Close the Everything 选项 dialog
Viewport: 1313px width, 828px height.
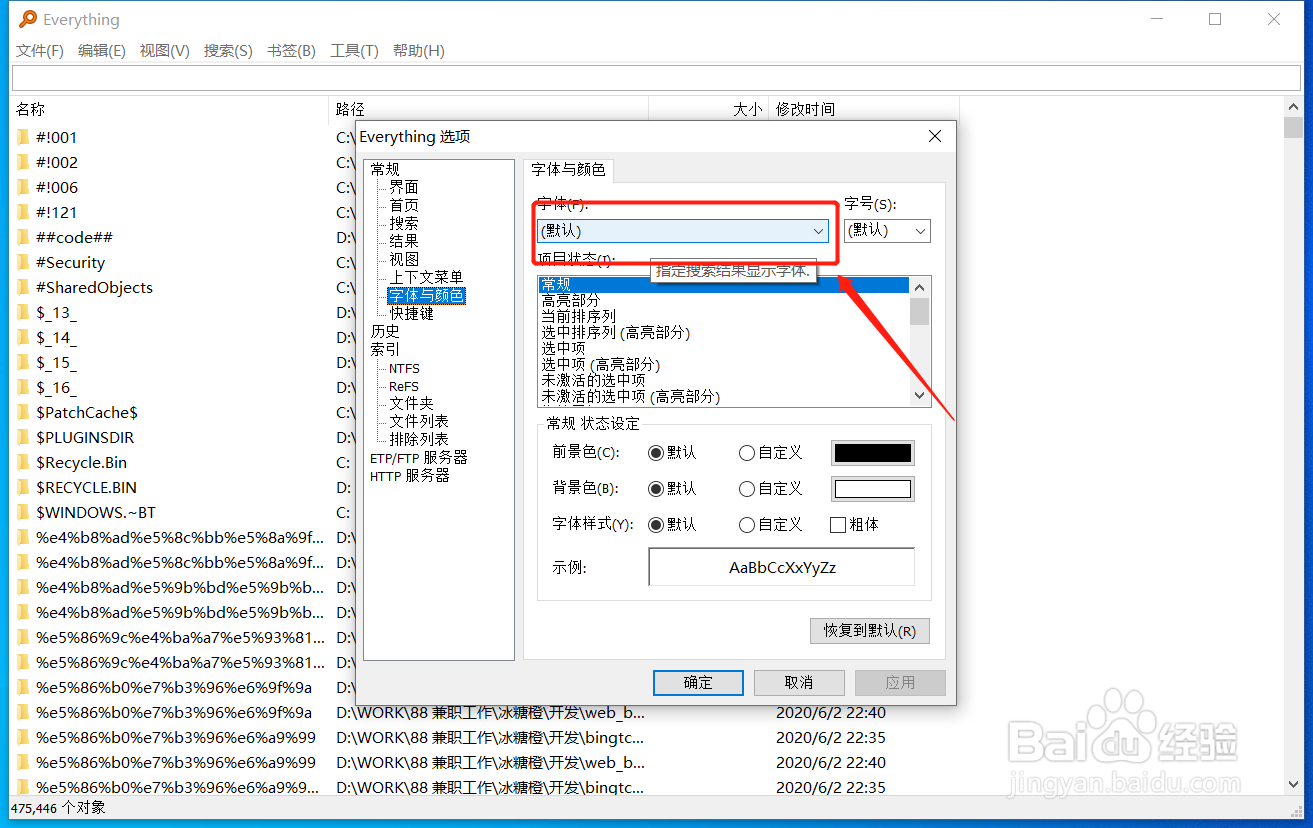click(935, 136)
